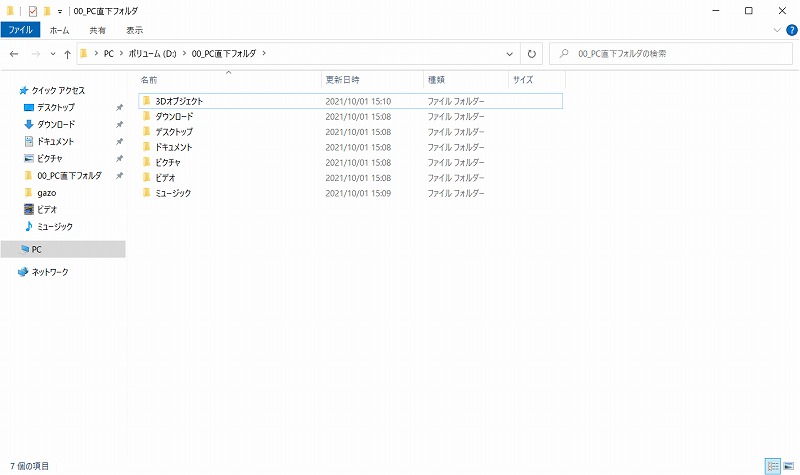This screenshot has width=800, height=475.
Task: Switch to details view in status bar
Action: pyautogui.click(x=772, y=466)
